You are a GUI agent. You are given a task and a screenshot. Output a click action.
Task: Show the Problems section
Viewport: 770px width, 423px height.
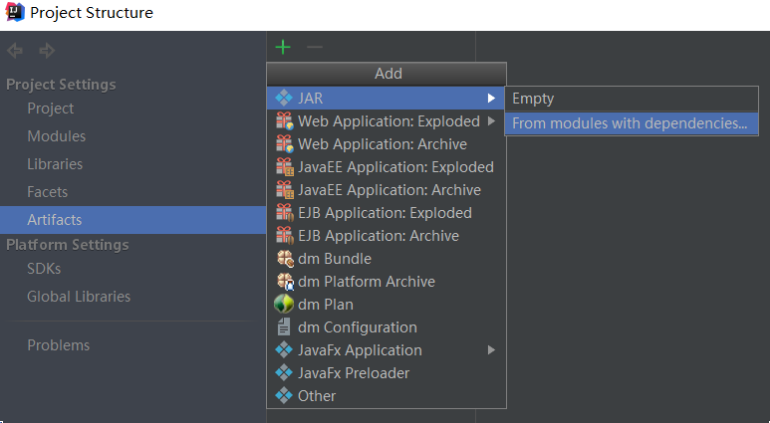[58, 345]
